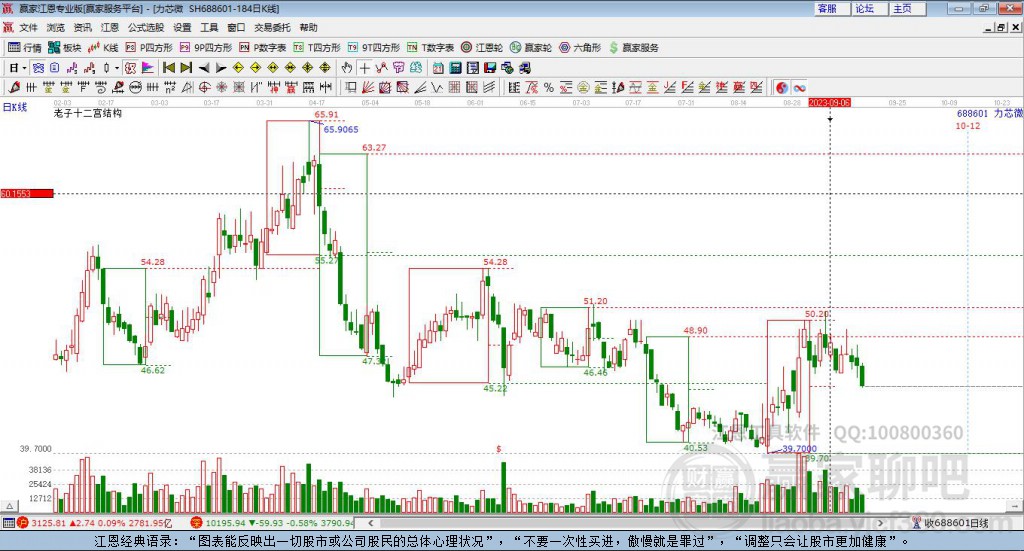Open the 9P四方形 tool
The width and height of the screenshot is (1024, 551).
tap(206, 48)
